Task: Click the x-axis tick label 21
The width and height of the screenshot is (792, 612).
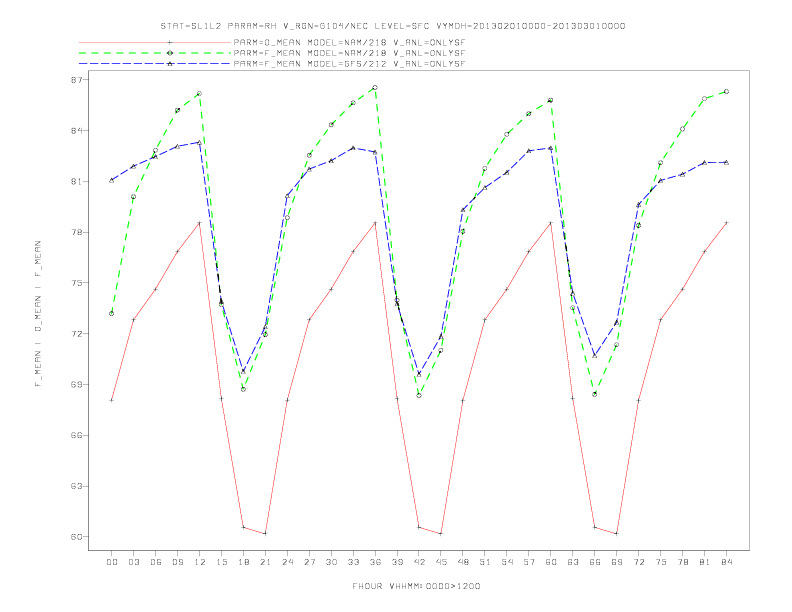Action: (x=265, y=562)
